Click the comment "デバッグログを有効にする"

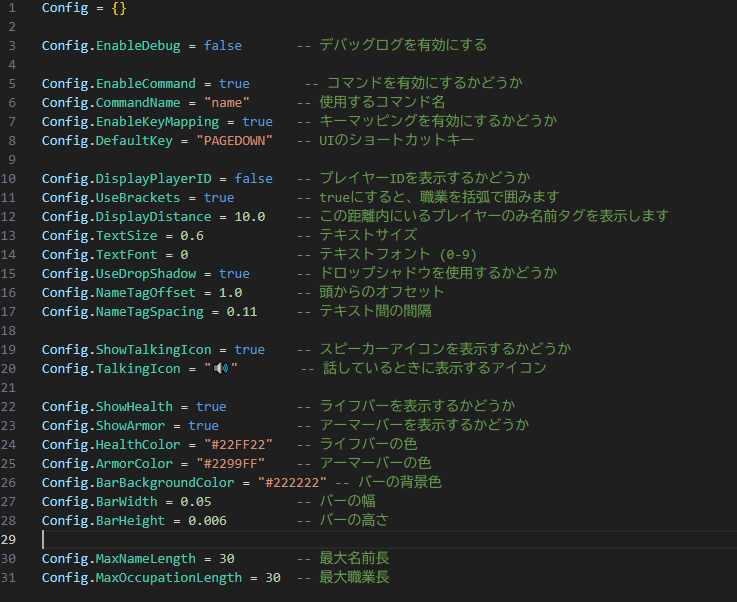403,46
